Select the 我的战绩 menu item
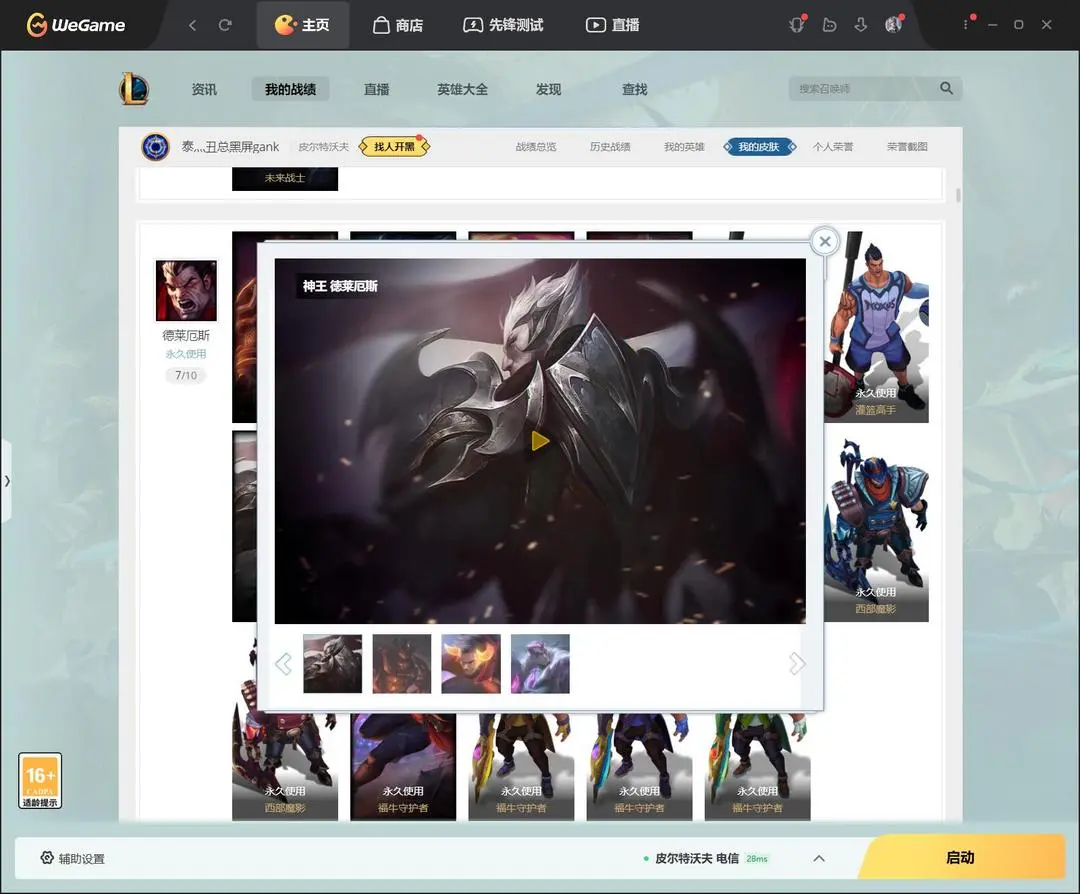This screenshot has width=1080, height=894. [290, 90]
